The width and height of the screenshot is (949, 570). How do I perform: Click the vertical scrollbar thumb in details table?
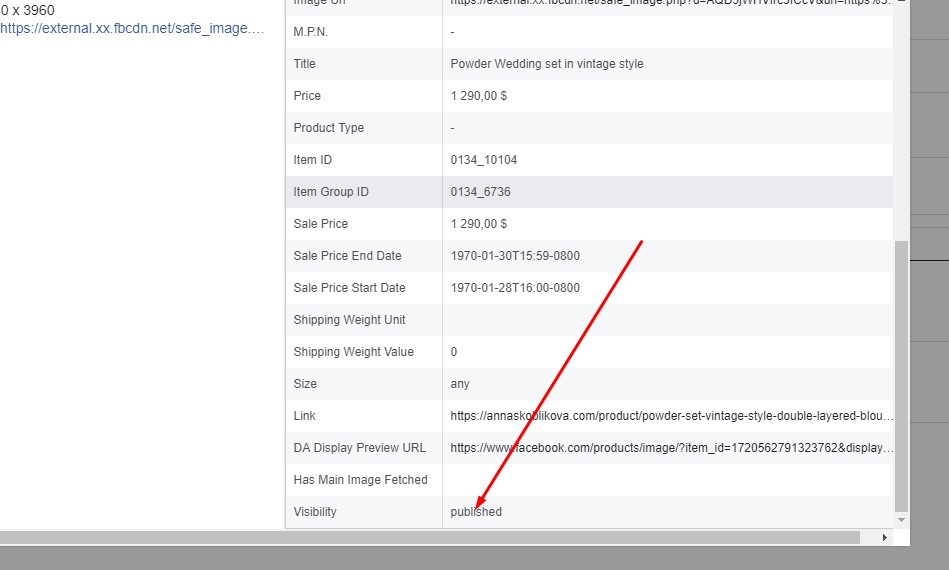click(x=901, y=376)
